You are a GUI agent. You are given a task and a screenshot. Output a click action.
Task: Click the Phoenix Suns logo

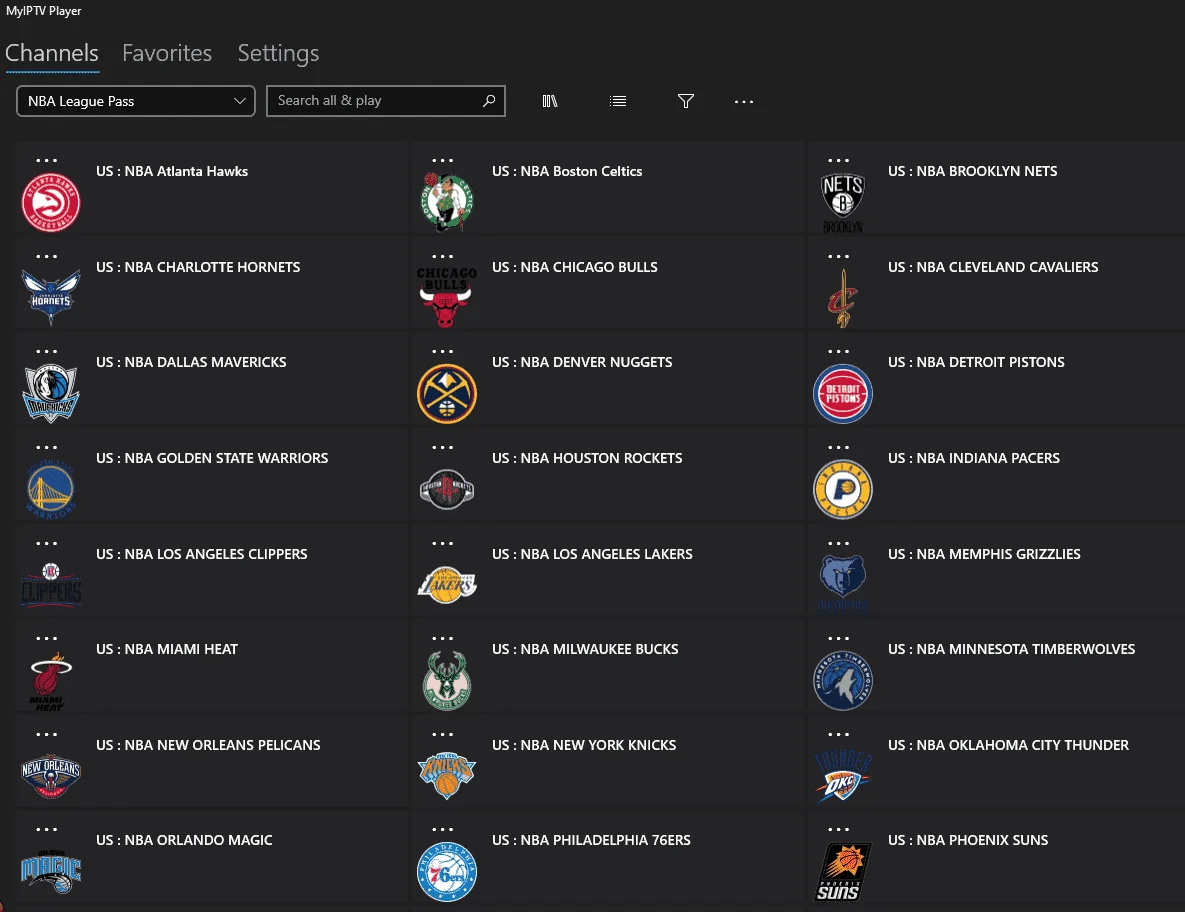coord(843,872)
